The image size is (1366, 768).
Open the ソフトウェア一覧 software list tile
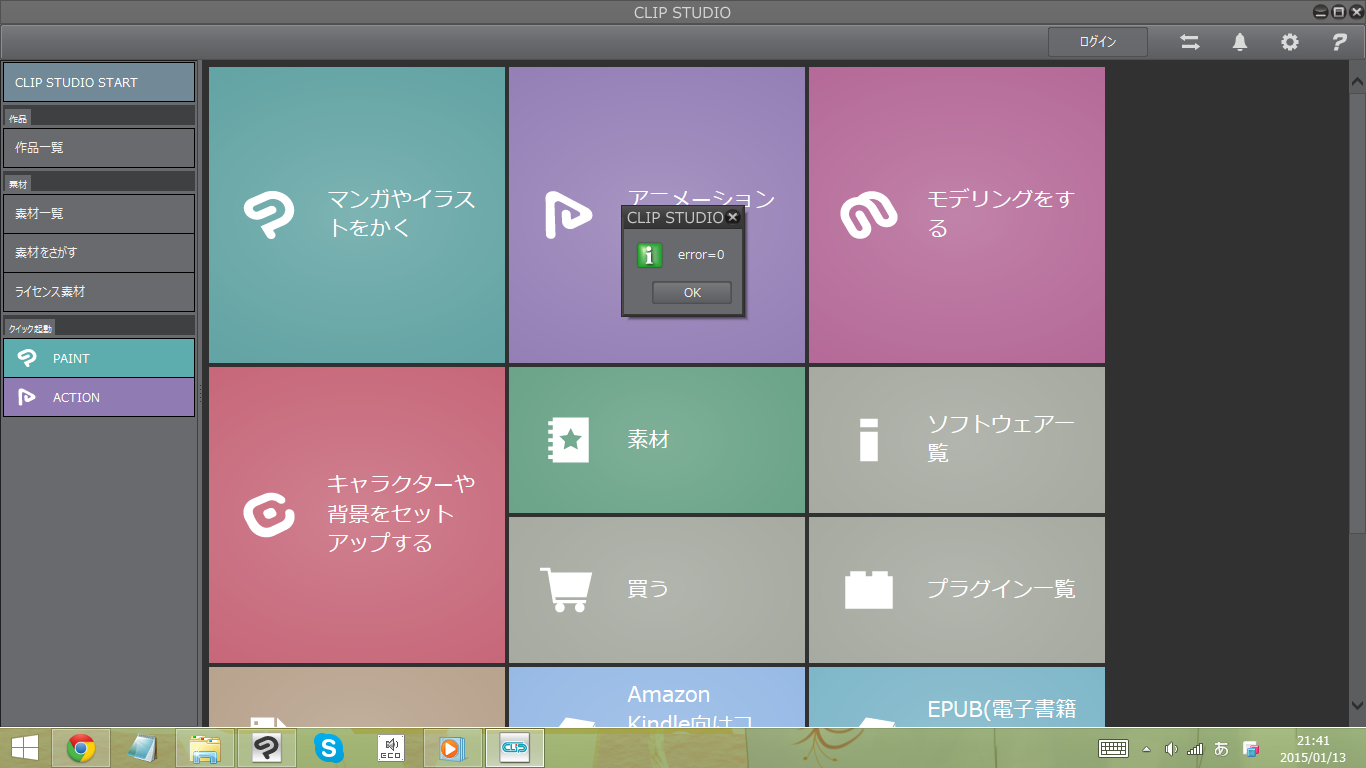click(x=956, y=440)
